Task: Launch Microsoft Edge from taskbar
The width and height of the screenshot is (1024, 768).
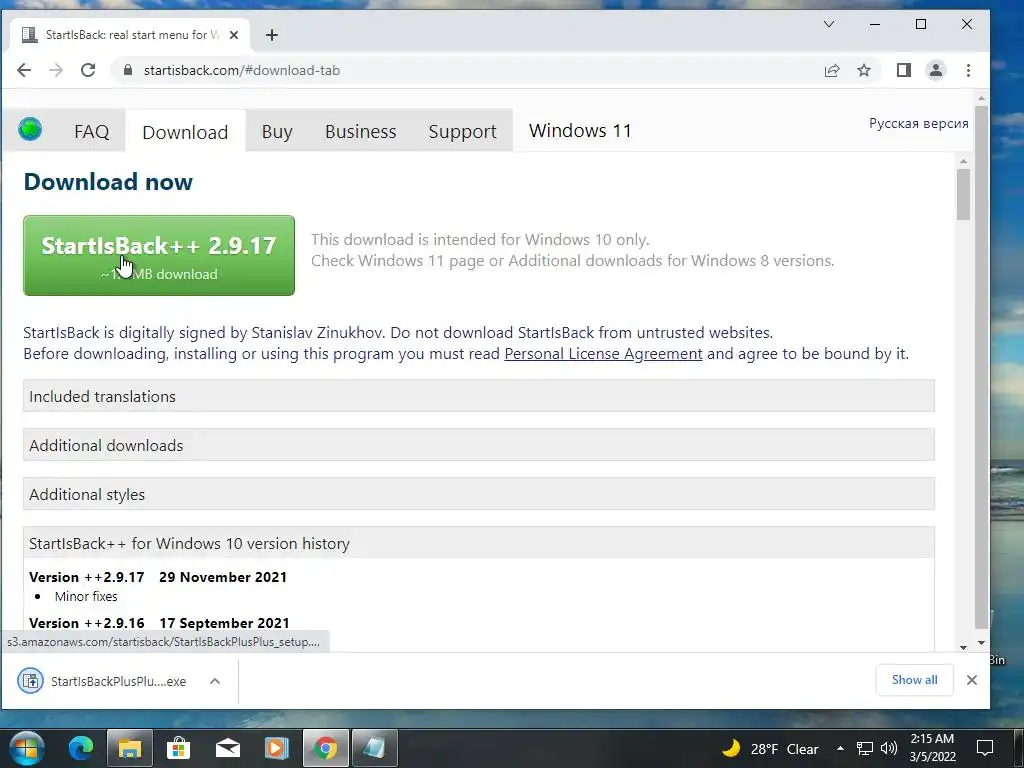Action: click(81, 748)
